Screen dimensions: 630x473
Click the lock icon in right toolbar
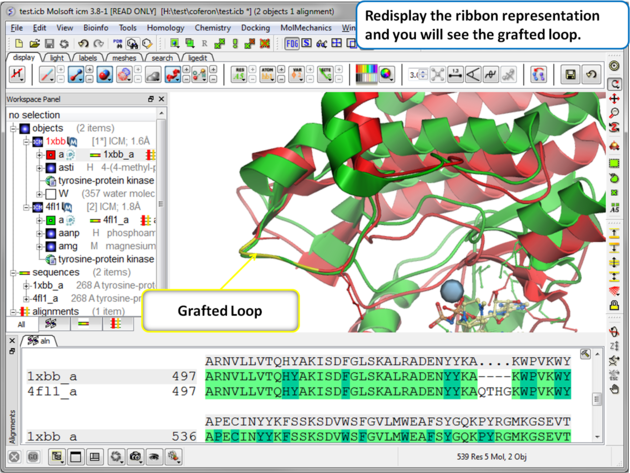[616, 306]
